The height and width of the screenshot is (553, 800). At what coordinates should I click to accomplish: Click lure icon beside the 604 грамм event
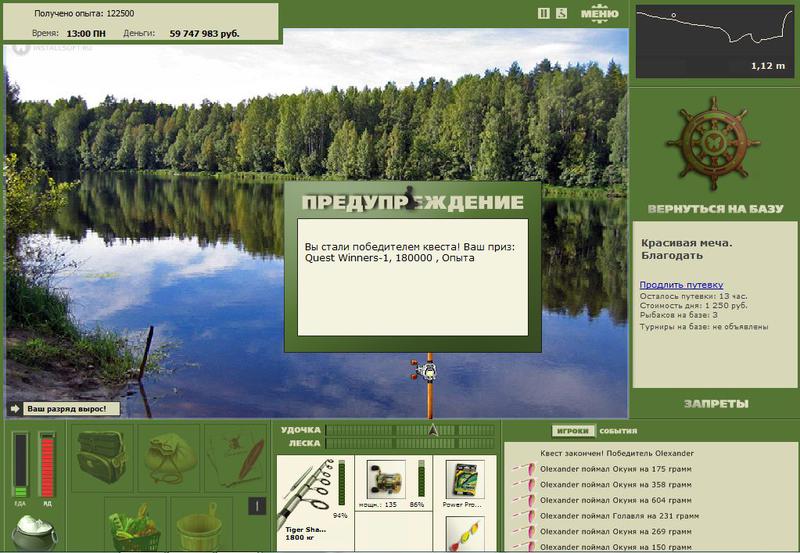click(x=524, y=499)
